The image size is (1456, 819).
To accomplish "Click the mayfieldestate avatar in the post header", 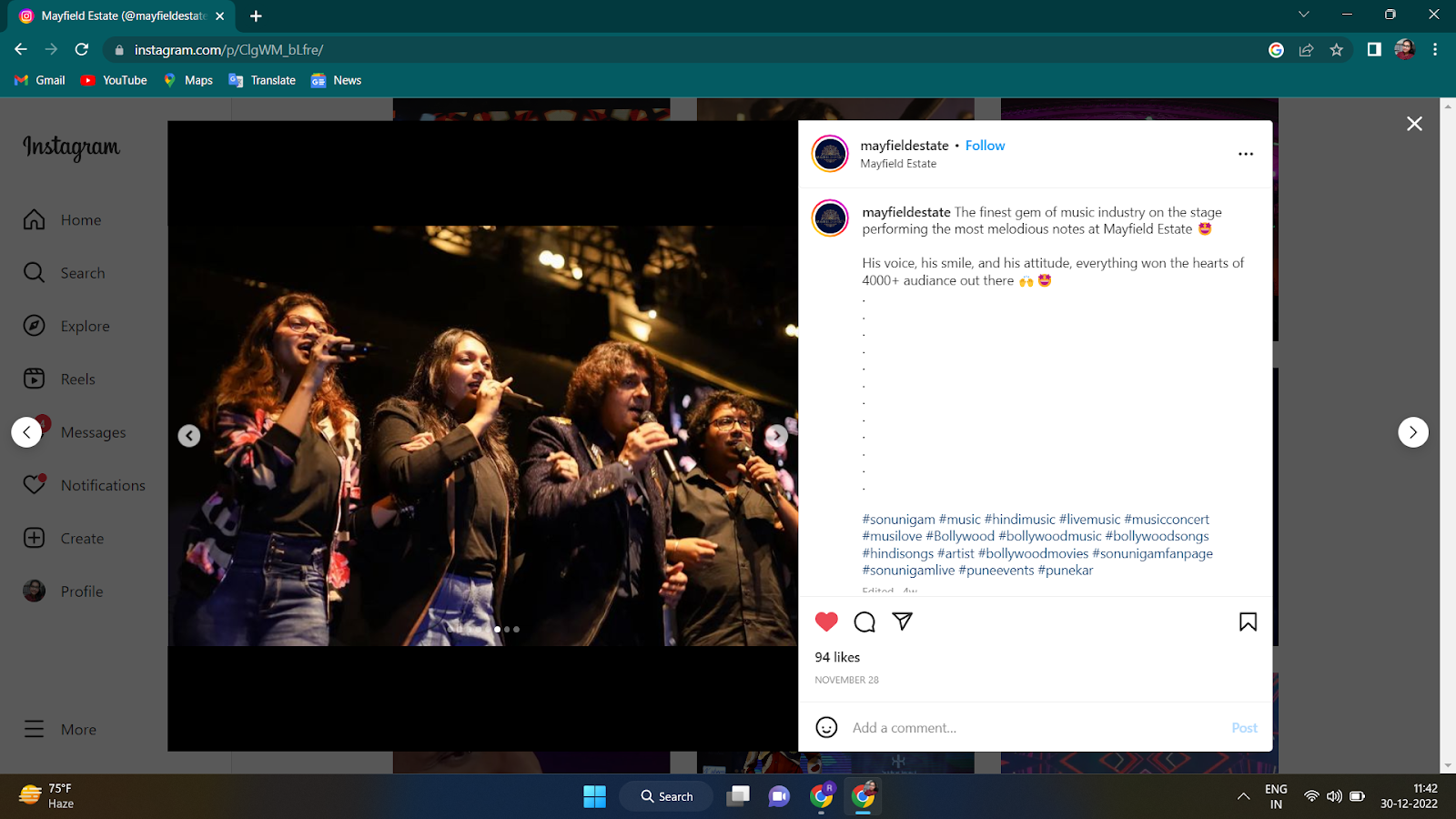I will 830,154.
